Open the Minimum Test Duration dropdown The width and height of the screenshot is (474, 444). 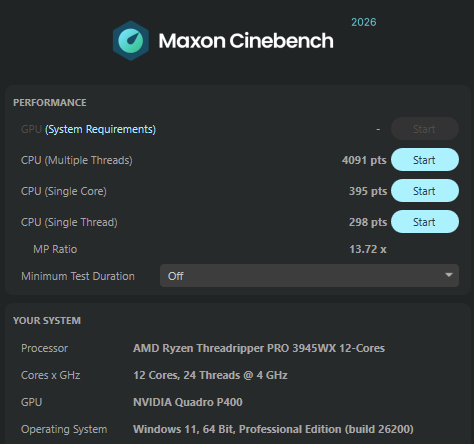click(309, 276)
